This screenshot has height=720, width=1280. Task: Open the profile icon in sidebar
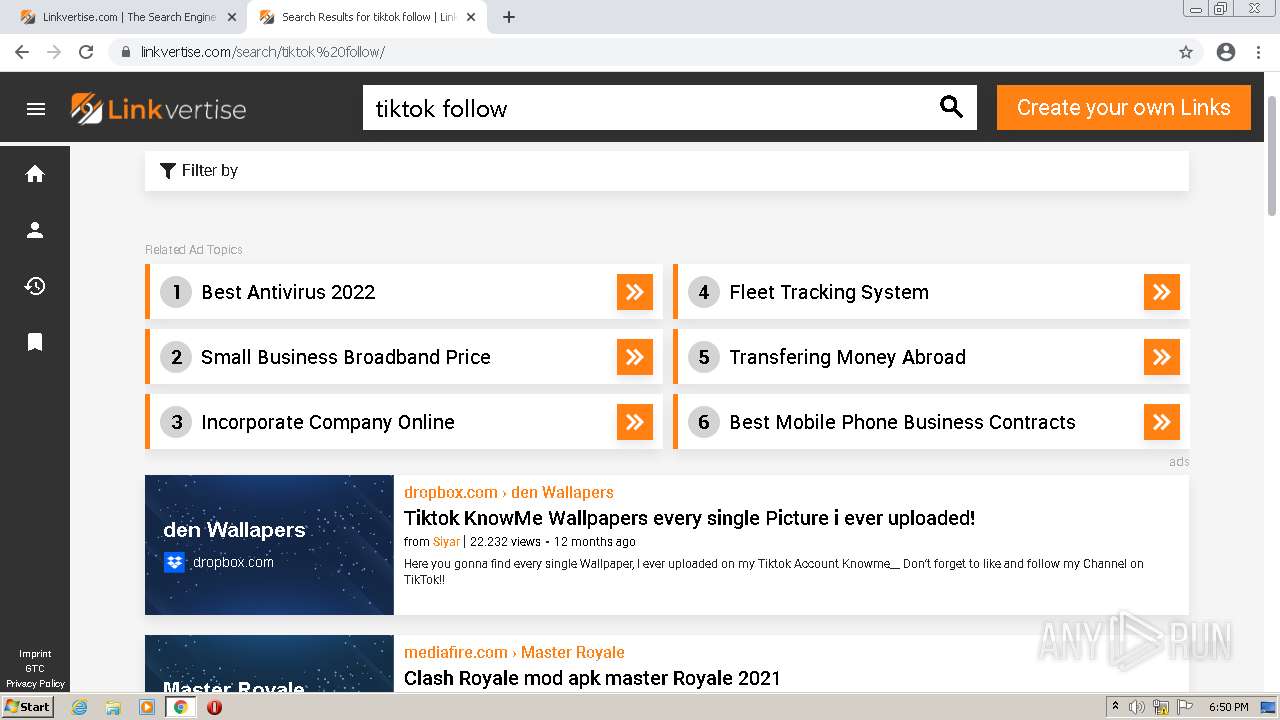pos(35,230)
